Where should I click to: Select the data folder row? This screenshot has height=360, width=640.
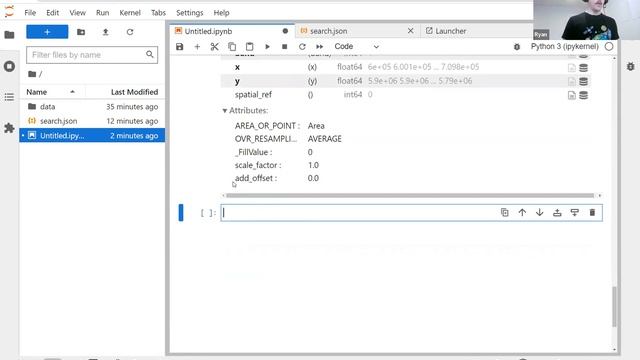[x=92, y=107]
